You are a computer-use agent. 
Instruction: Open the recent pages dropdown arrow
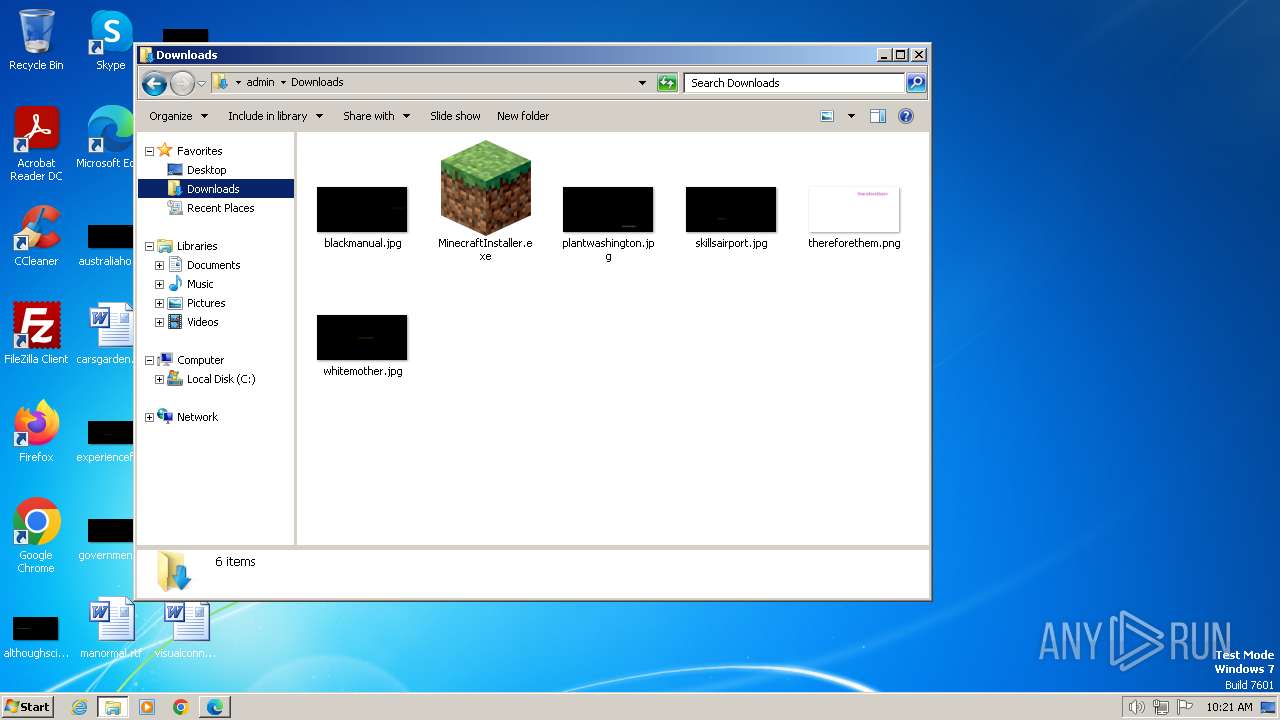[x=201, y=83]
